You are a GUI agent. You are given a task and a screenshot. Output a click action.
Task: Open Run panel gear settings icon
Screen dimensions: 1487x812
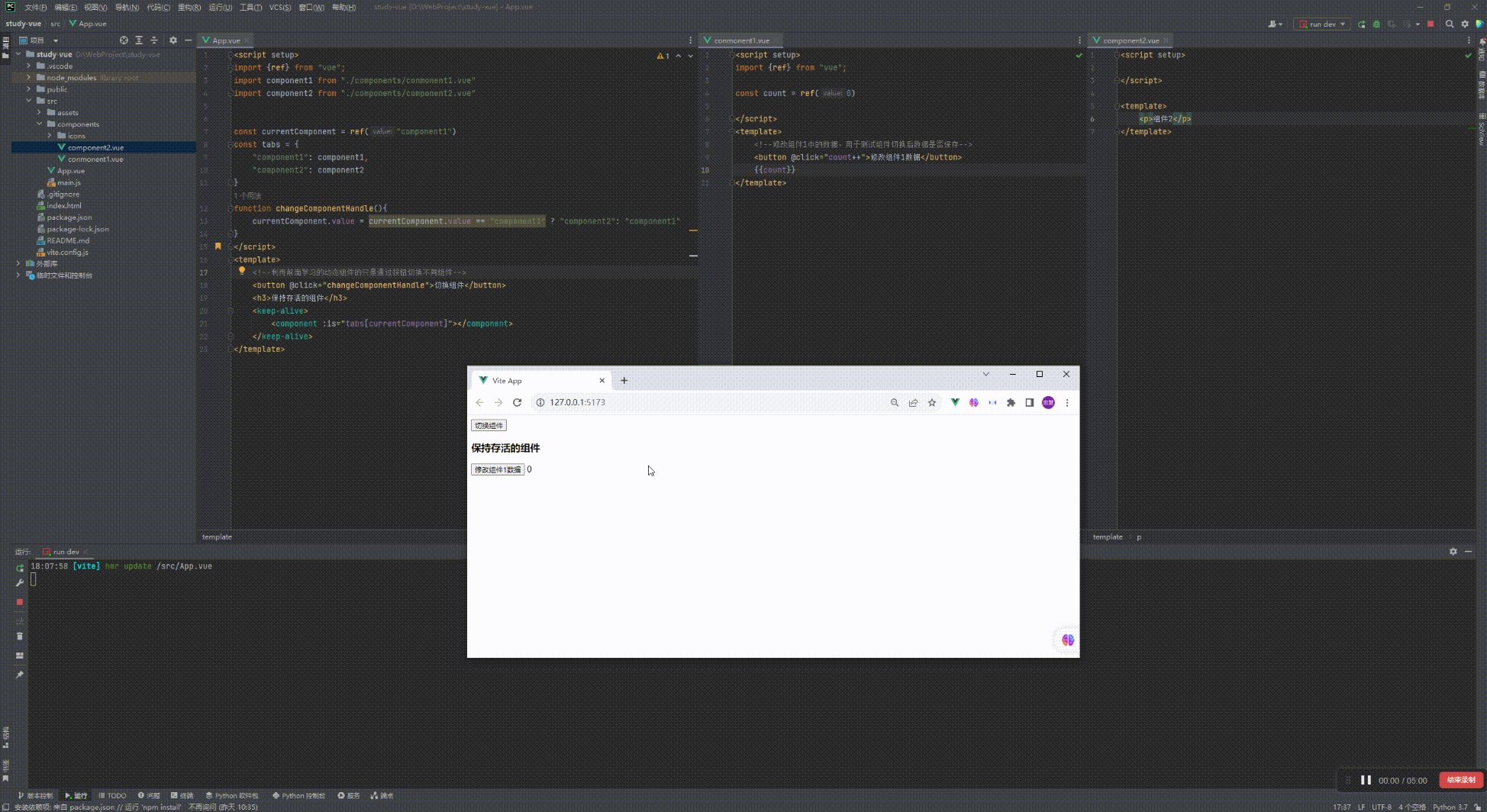point(1453,551)
